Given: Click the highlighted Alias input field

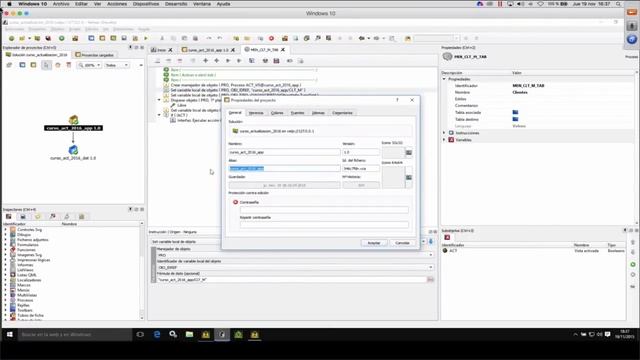Looking at the screenshot, I should [284, 168].
